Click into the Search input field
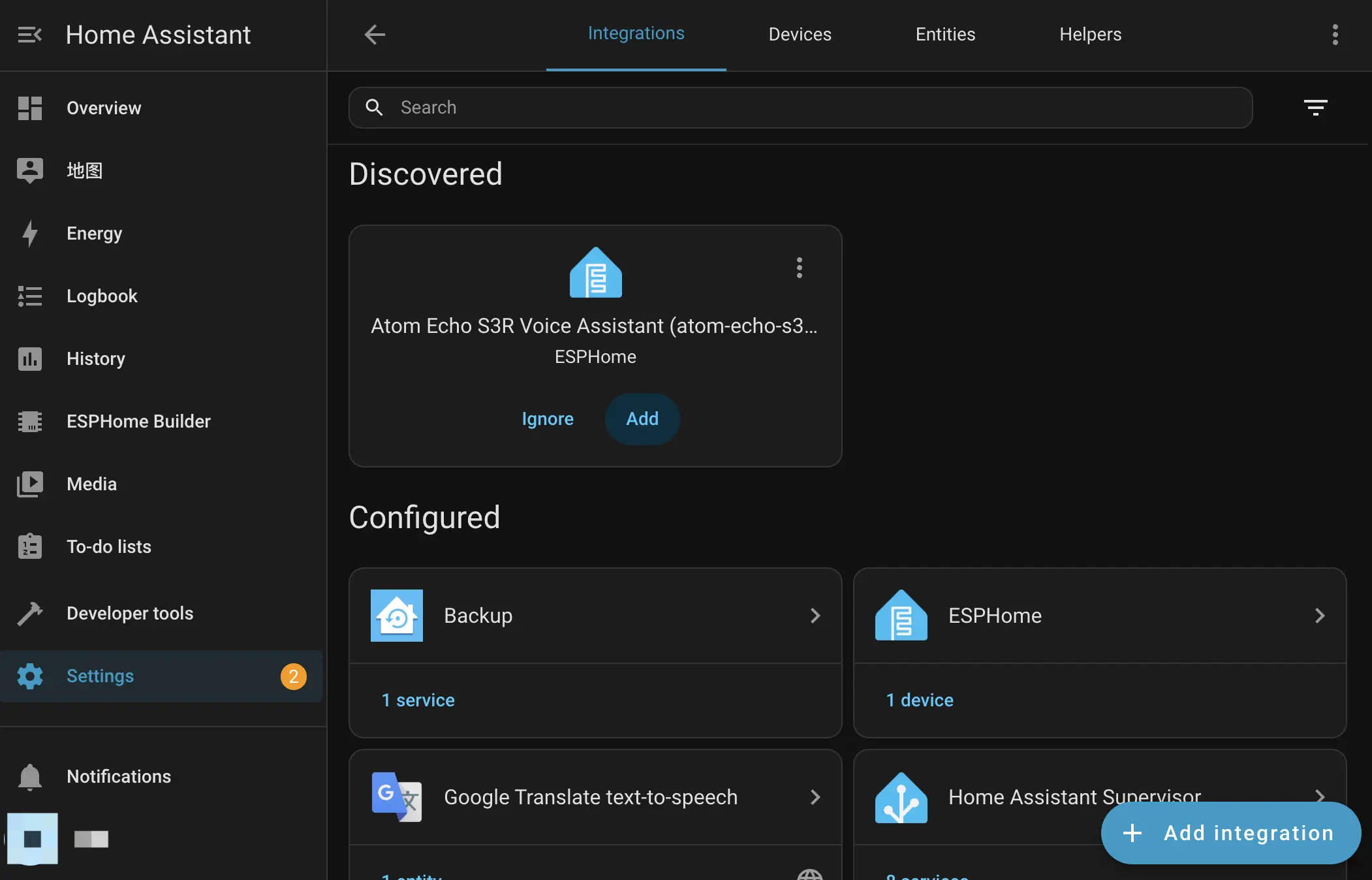 (800, 108)
